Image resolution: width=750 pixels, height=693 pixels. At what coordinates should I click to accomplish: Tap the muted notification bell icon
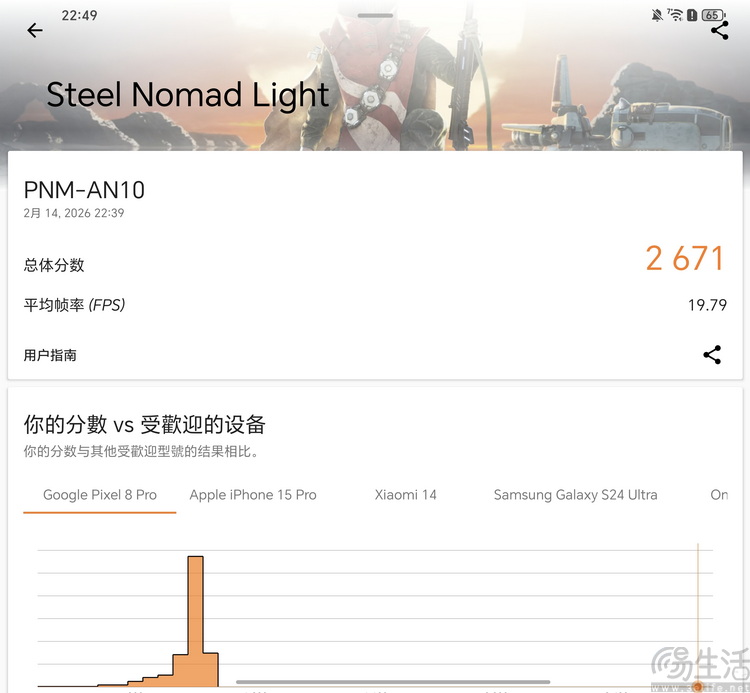click(657, 15)
